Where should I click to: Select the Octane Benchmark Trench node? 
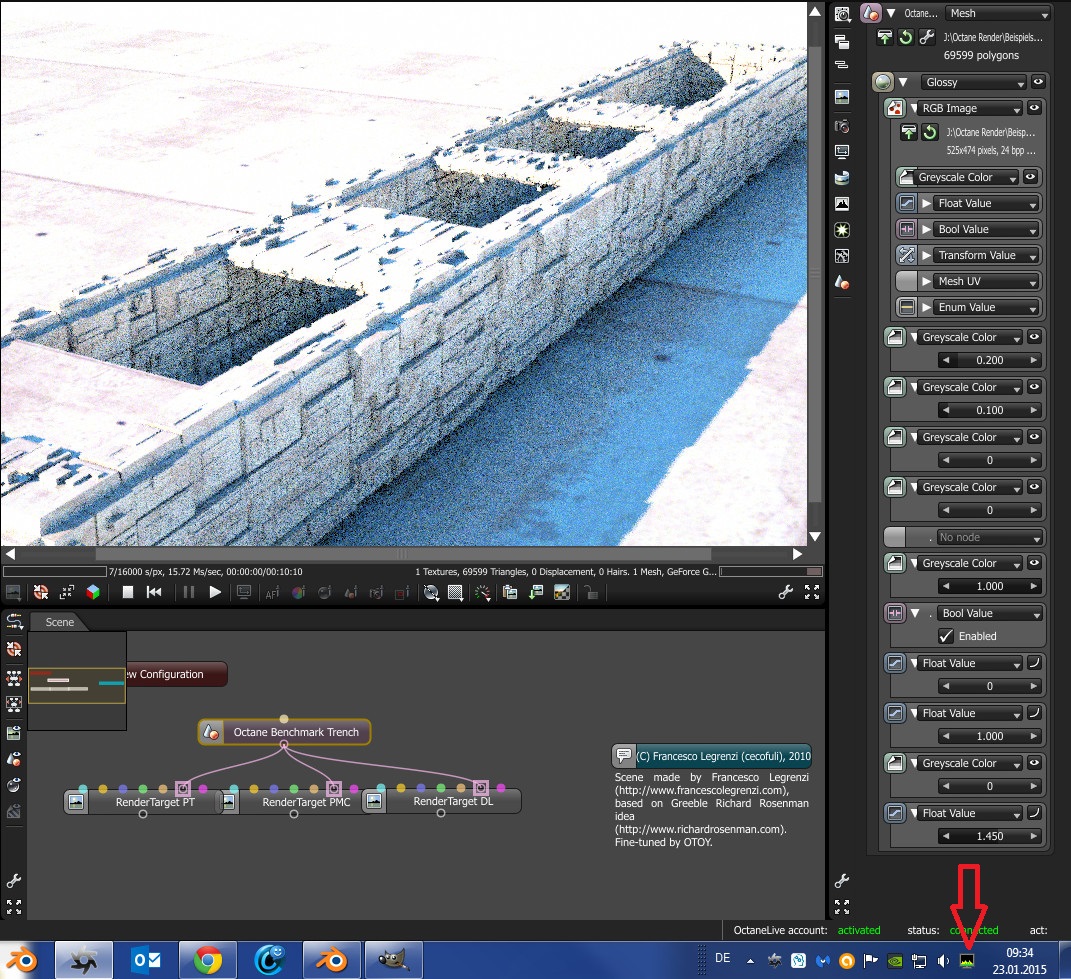point(284,732)
